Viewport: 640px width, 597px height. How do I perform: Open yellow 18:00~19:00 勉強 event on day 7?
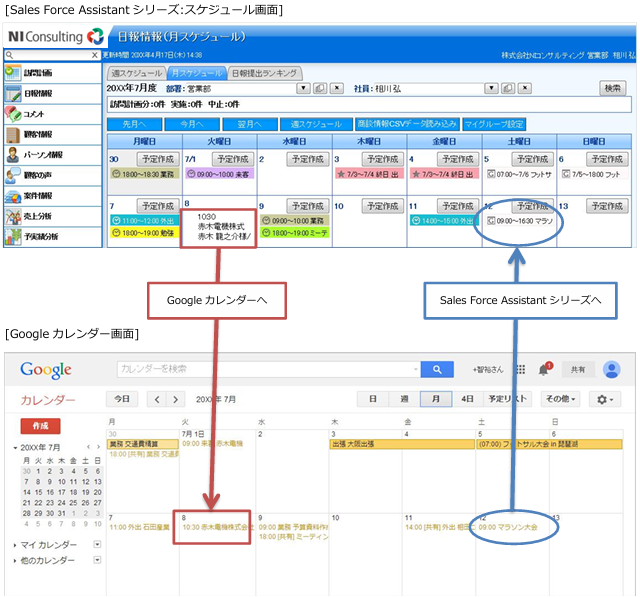coord(144,233)
